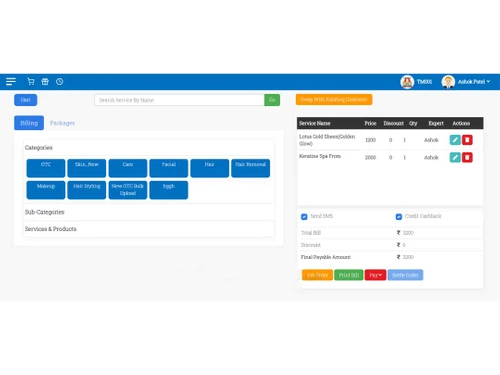Screen dimensions: 500x375
Task: Click the Discount column header
Action: point(393,123)
